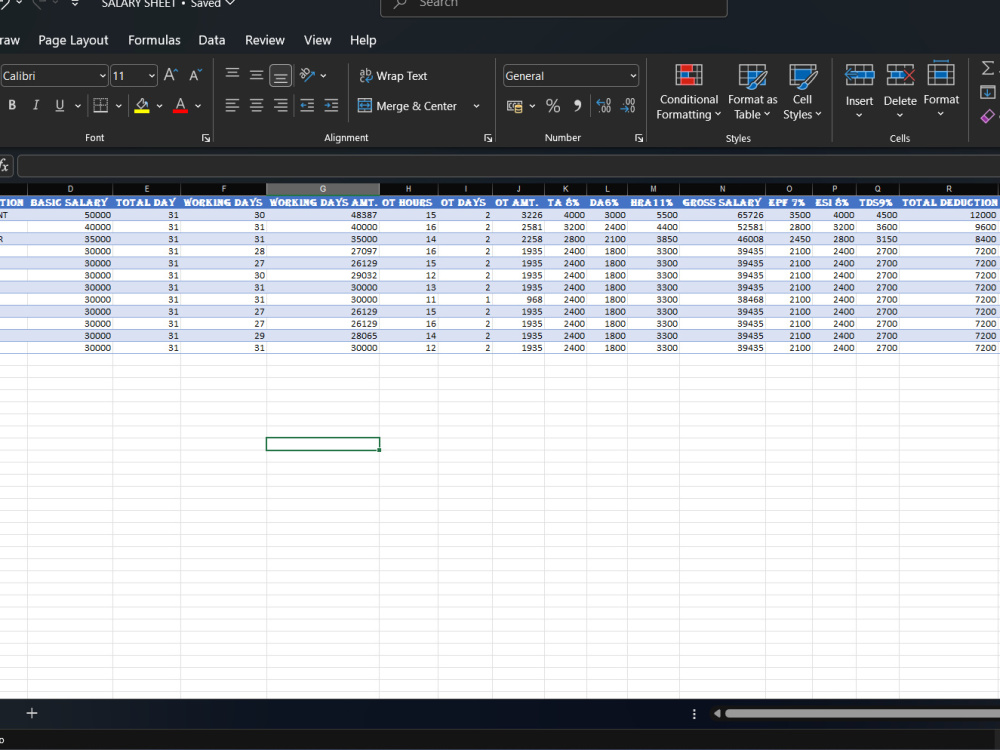Viewport: 1000px width, 750px height.
Task: Apply Accounting Number Format
Action: [515, 106]
